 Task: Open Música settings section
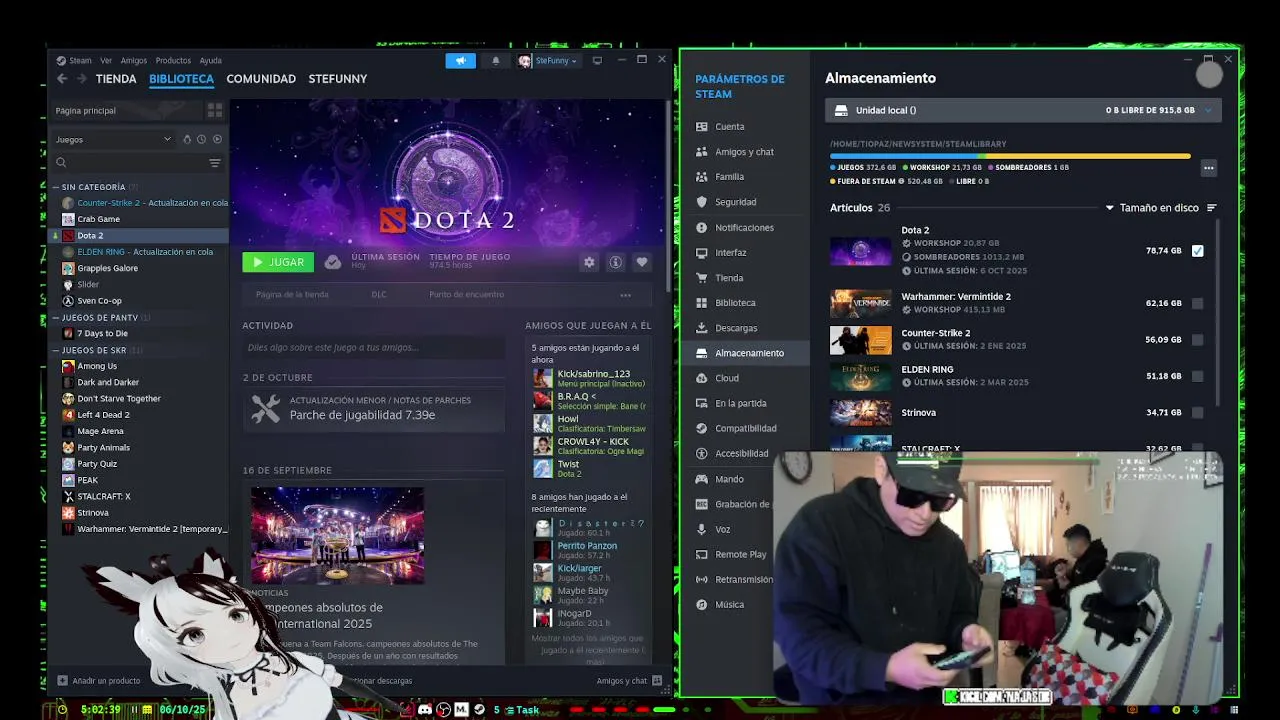(729, 605)
